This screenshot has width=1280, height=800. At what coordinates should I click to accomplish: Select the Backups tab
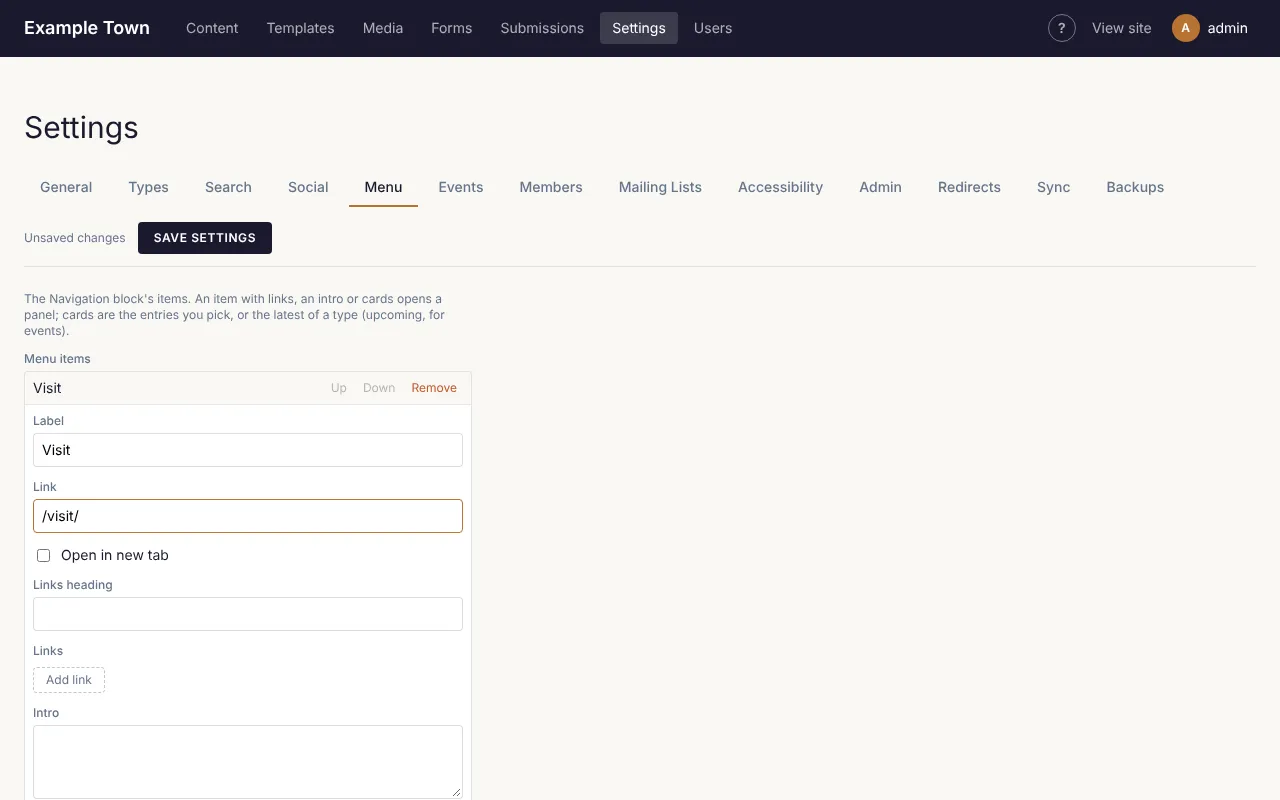pyautogui.click(x=1135, y=187)
